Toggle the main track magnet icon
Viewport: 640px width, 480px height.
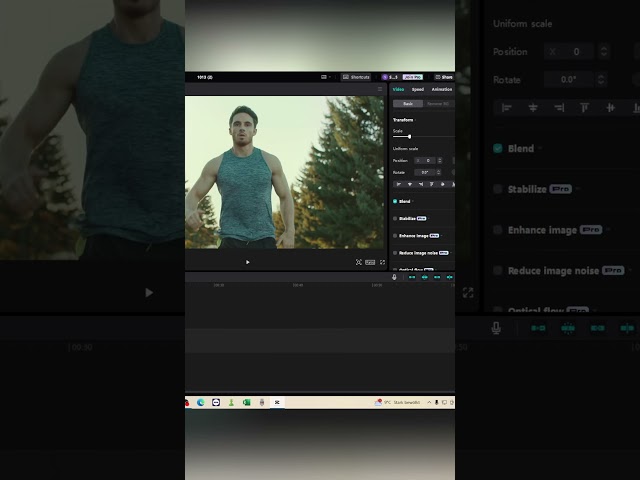click(x=412, y=277)
